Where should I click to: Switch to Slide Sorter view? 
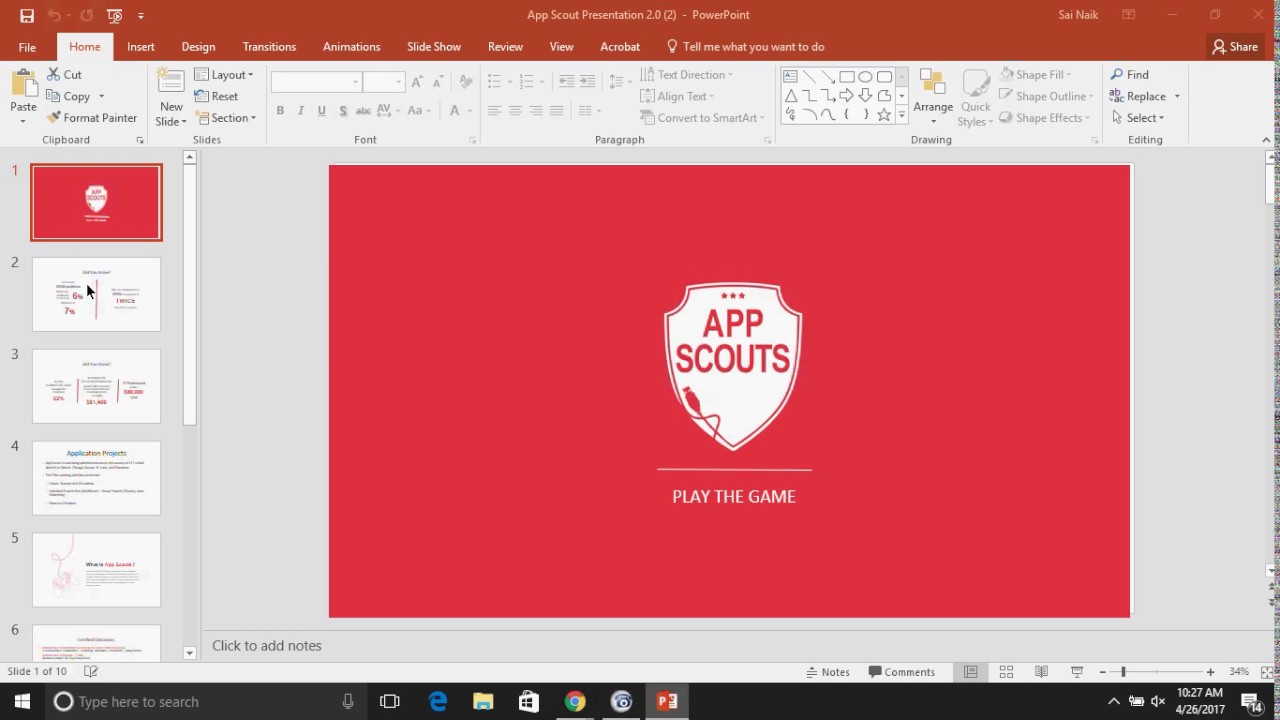(1006, 672)
